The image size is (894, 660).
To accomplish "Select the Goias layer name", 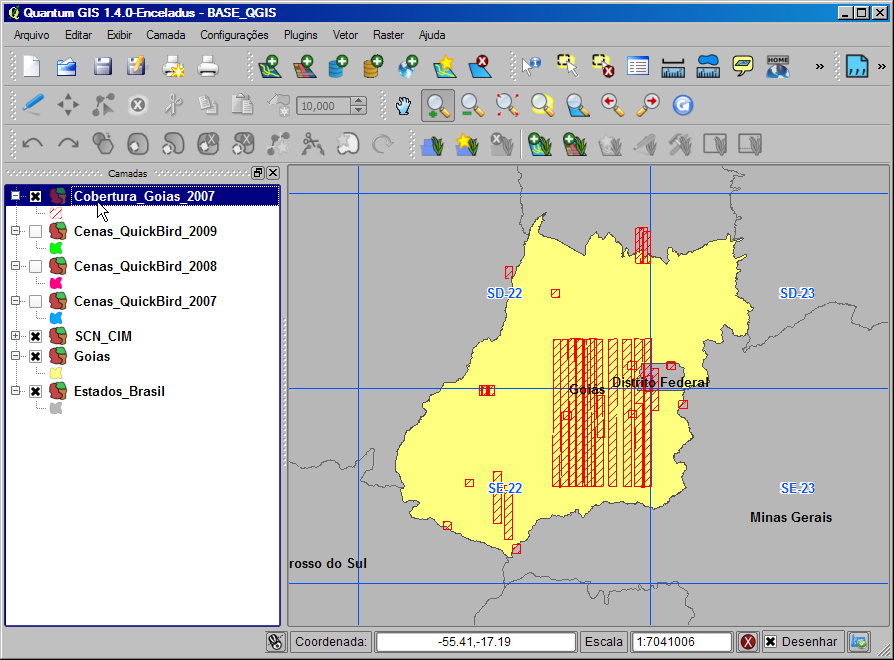I will 92,356.
